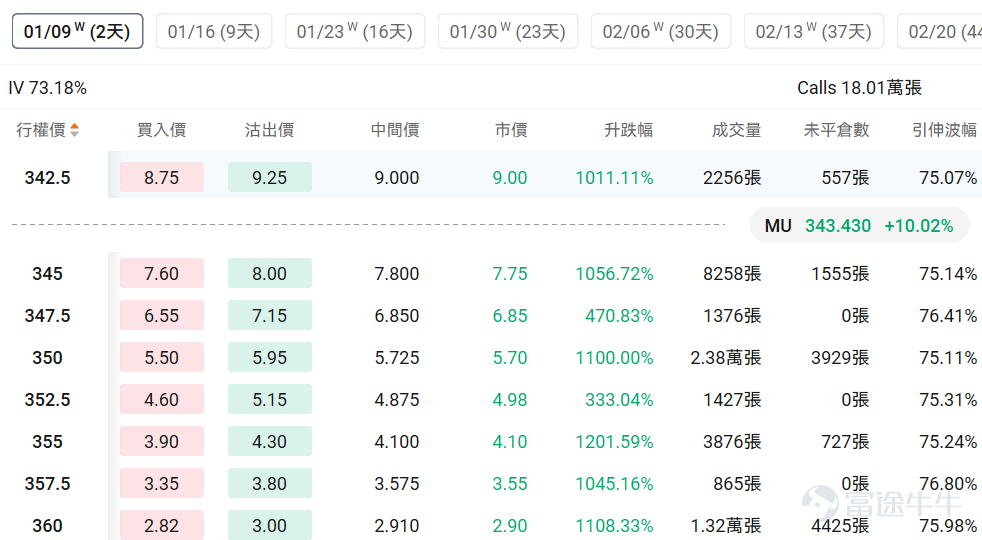
Task: Click ask price 3.80 for strike 357.5
Action: pyautogui.click(x=269, y=483)
